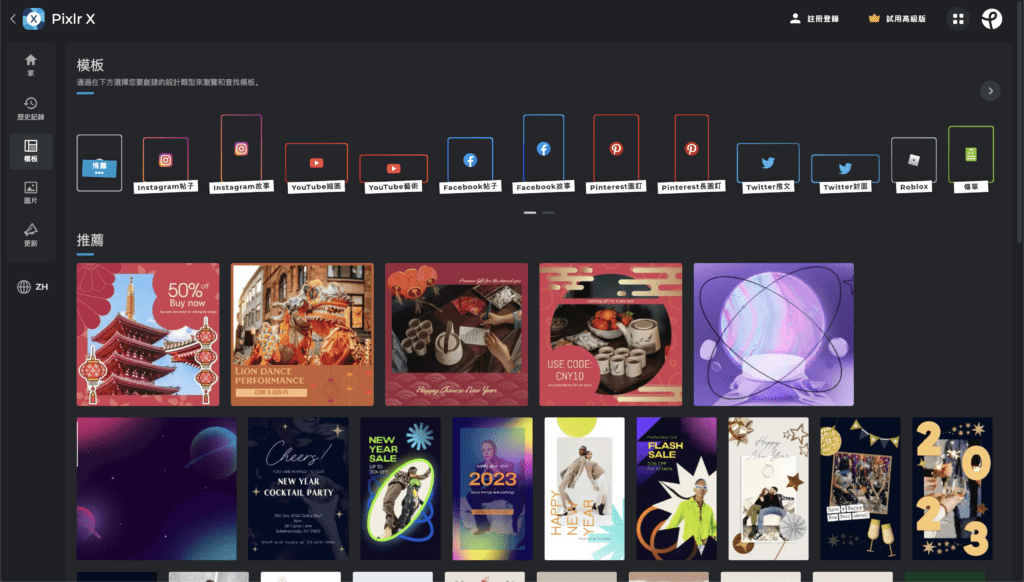The width and height of the screenshot is (1024, 582).
Task: Open the apps grid icon in header
Action: (x=958, y=19)
